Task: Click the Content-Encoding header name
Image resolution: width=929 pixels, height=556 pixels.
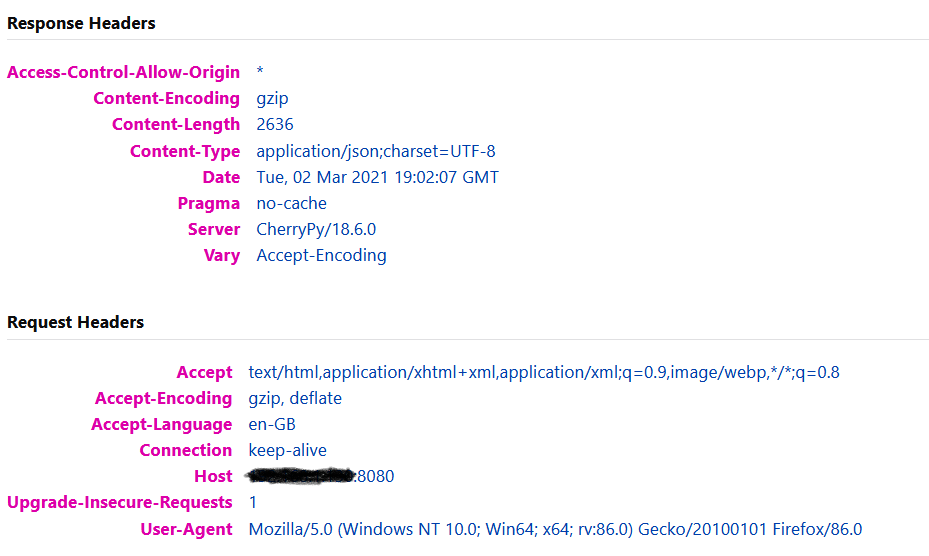Action: point(166,98)
